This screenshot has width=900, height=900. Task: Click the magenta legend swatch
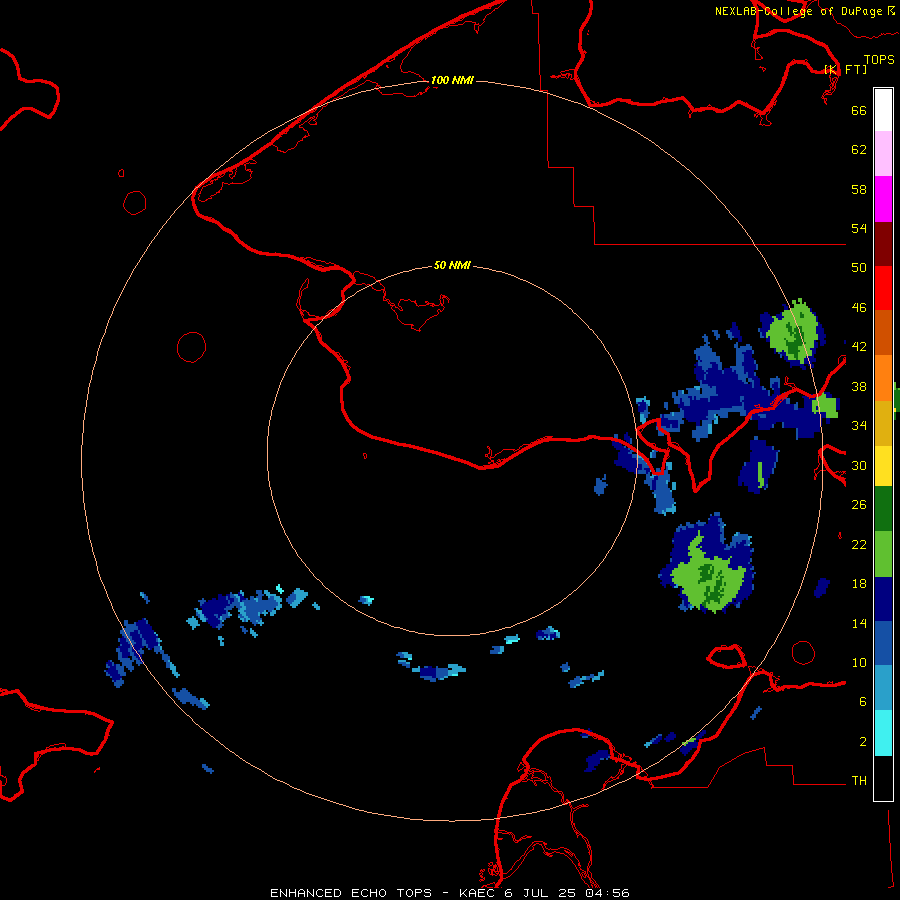coord(883,199)
